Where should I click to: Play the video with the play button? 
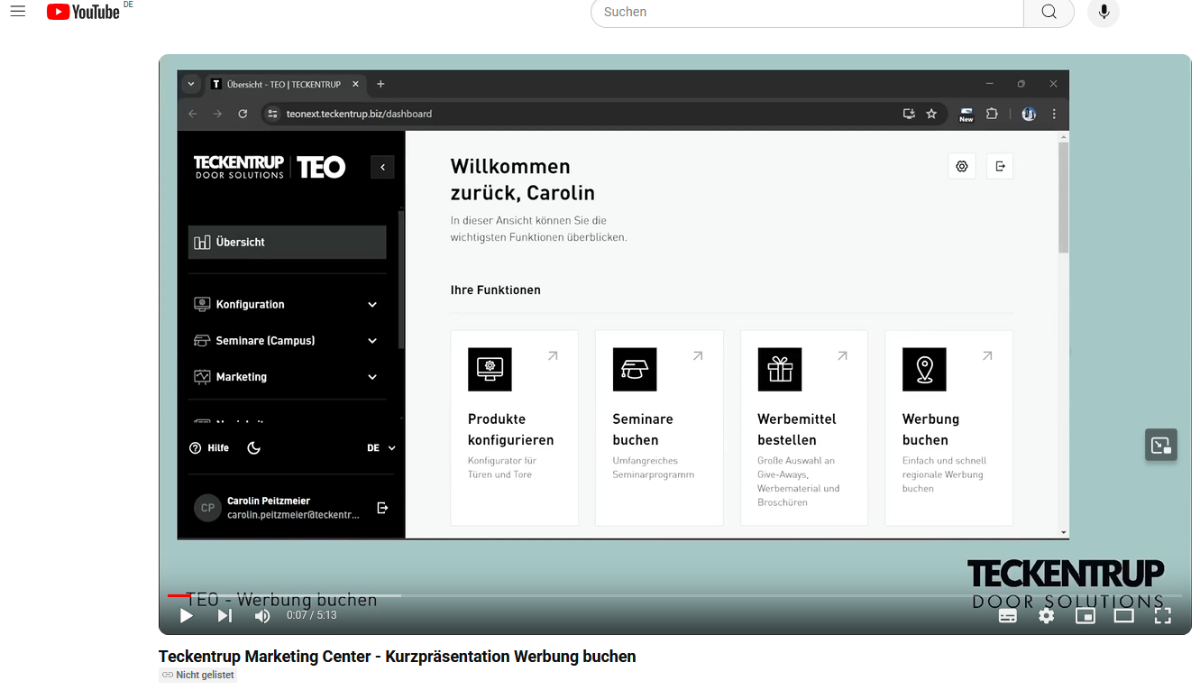pyautogui.click(x=186, y=616)
